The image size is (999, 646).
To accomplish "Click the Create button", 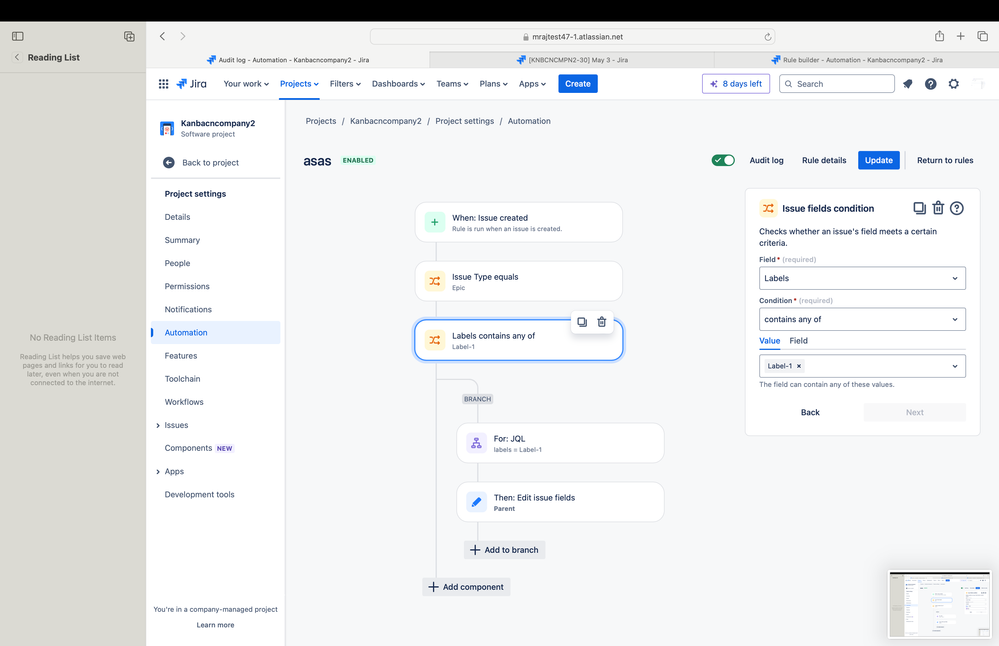I will [578, 83].
